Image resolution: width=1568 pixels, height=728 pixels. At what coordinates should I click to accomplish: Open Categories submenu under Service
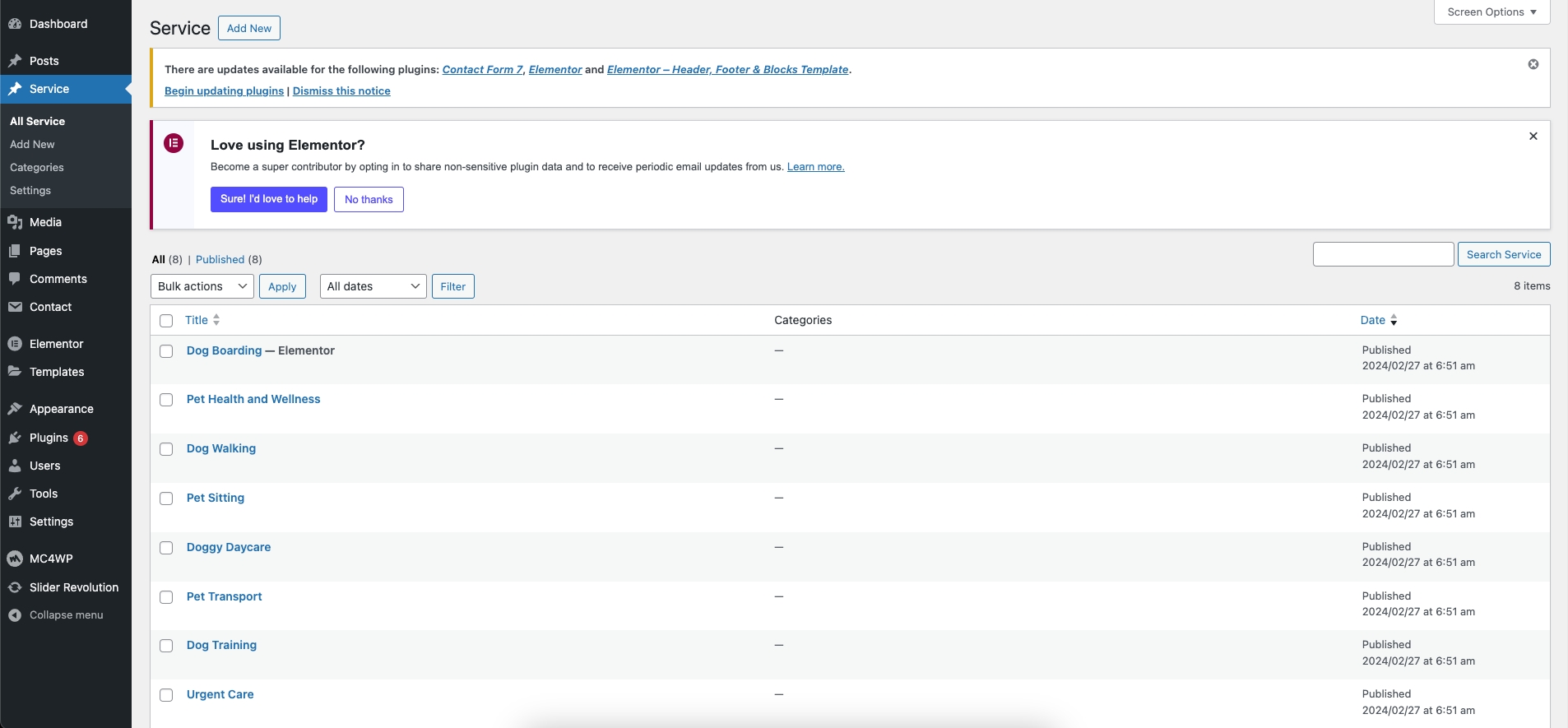pos(37,167)
